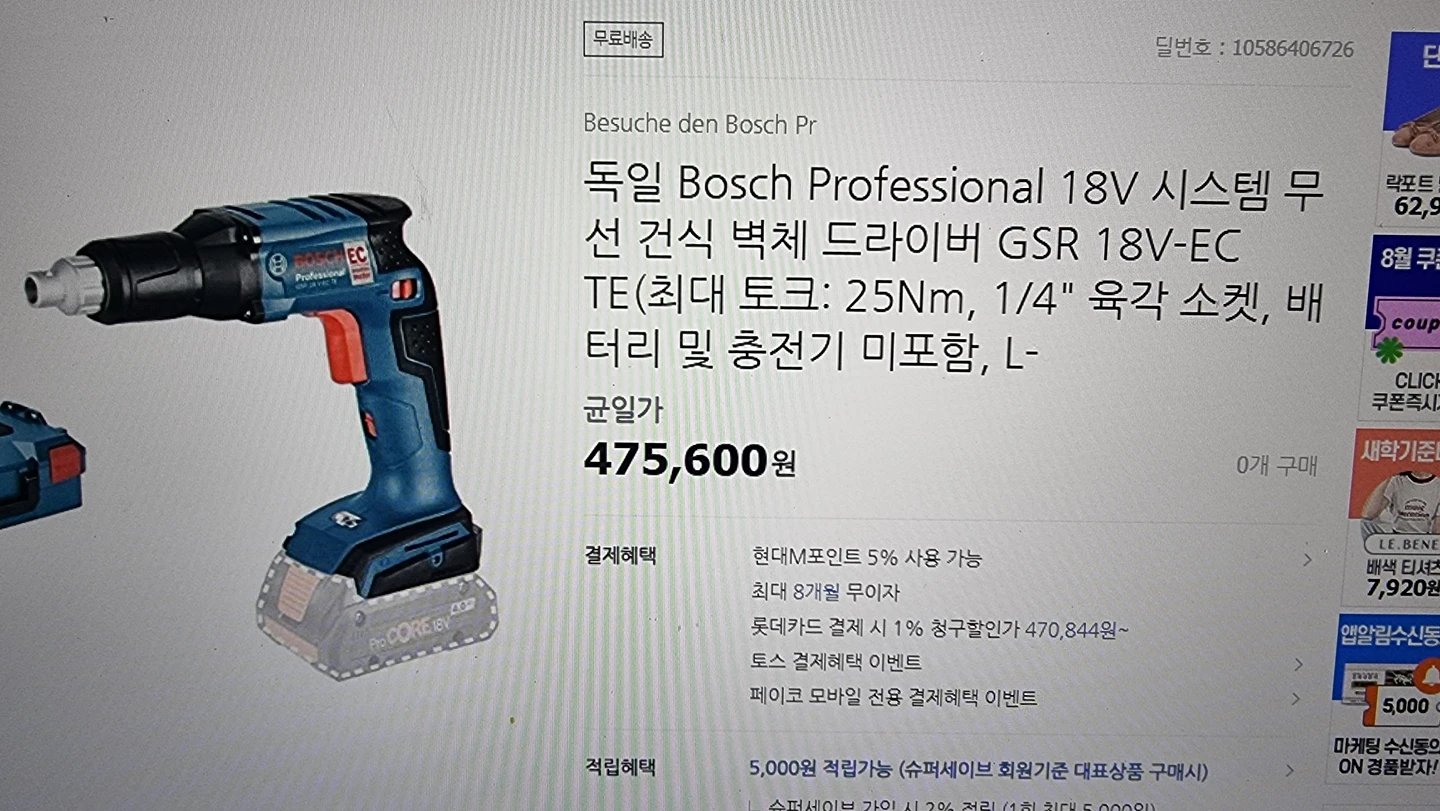Click the 무료배송 free shipping badge
Screen dimensions: 1440x811
pos(623,39)
